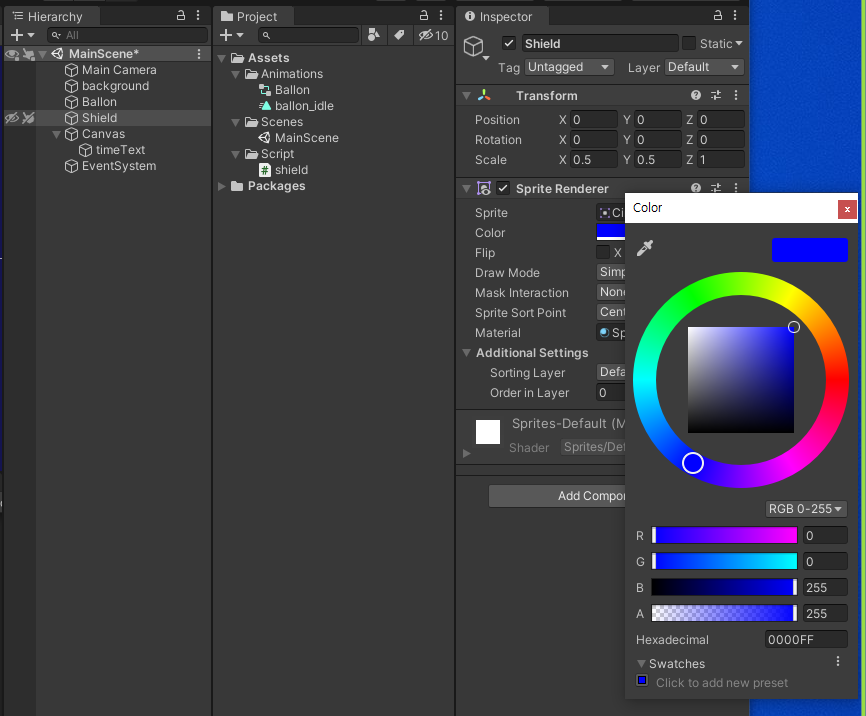The height and width of the screenshot is (716, 866).
Task: Open the Transform component kebab menu
Action: click(736, 95)
